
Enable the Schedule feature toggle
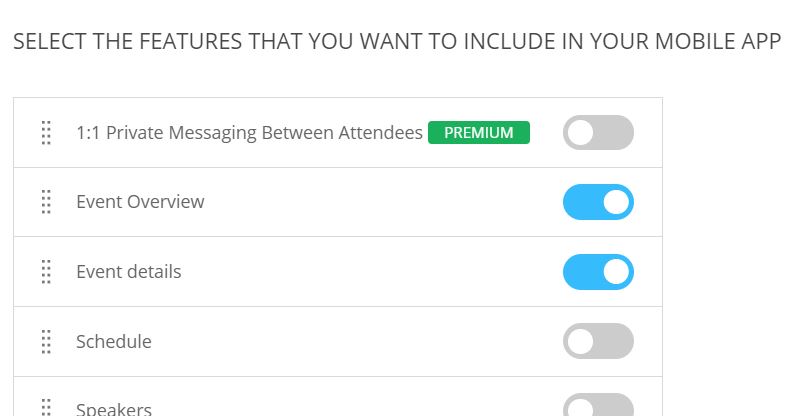[598, 342]
